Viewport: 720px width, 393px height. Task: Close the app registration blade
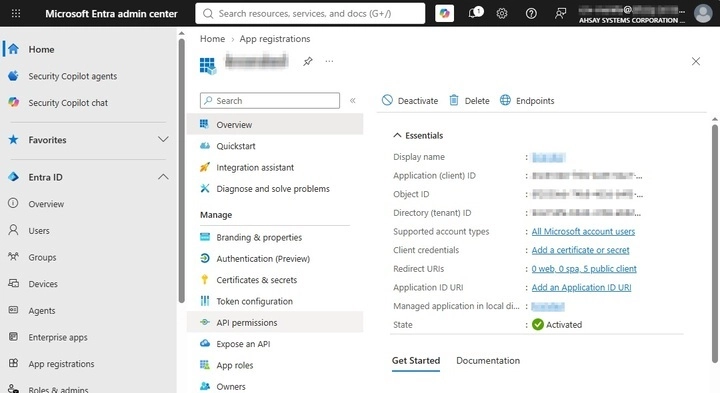click(x=696, y=61)
